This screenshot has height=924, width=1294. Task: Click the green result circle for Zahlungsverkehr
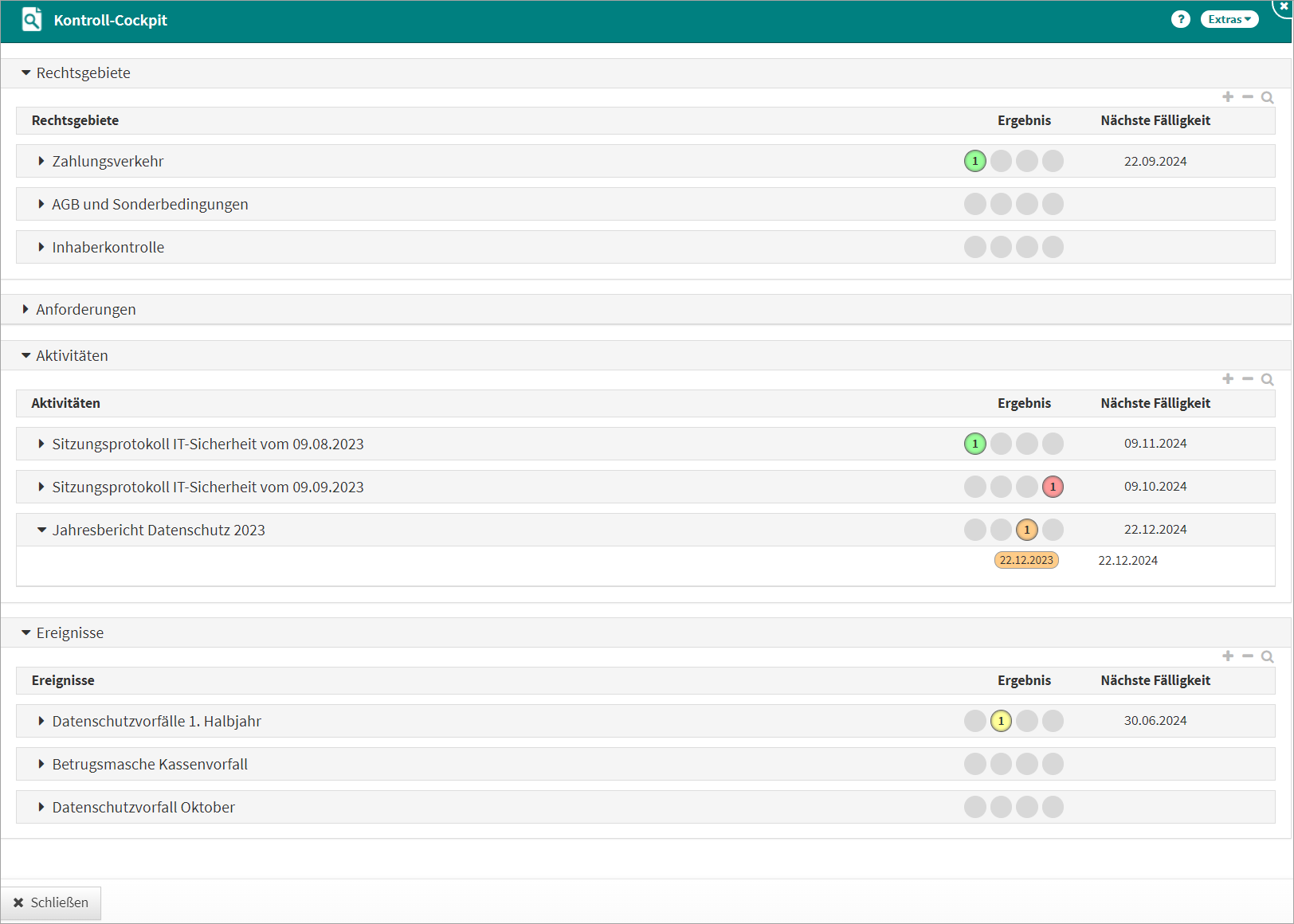coord(974,161)
